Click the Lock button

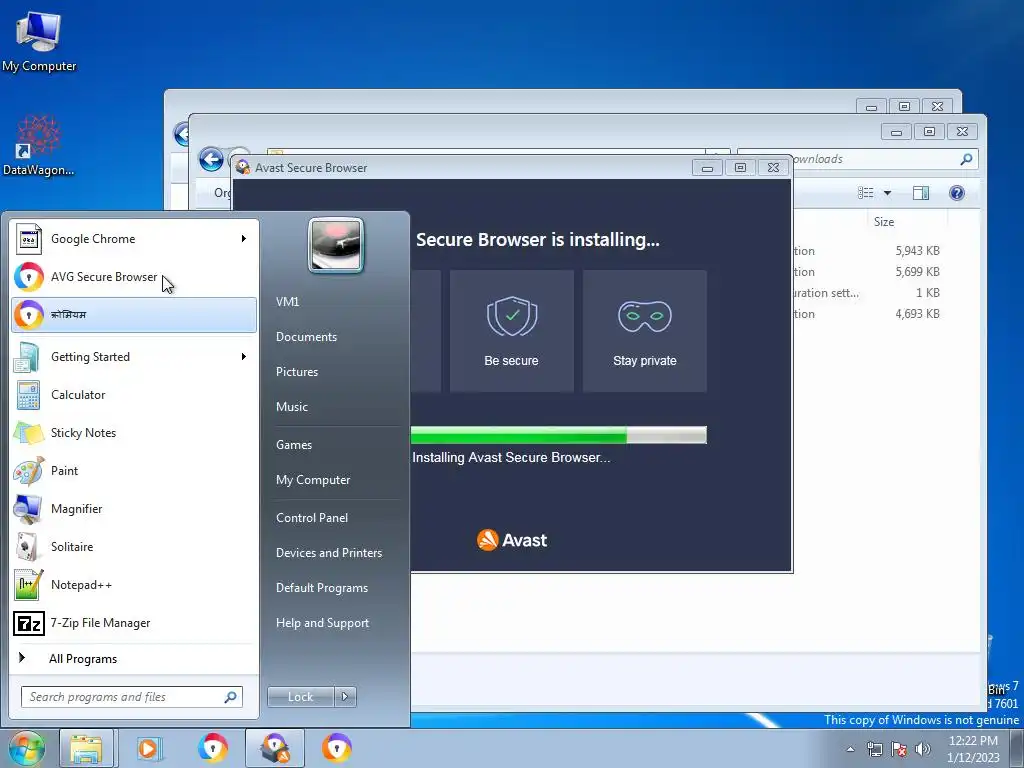(301, 697)
